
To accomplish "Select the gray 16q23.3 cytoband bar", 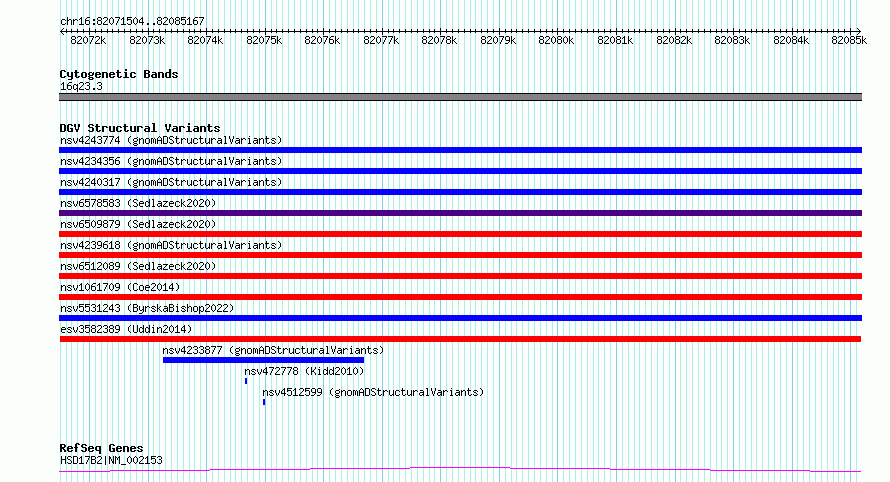I will [460, 97].
